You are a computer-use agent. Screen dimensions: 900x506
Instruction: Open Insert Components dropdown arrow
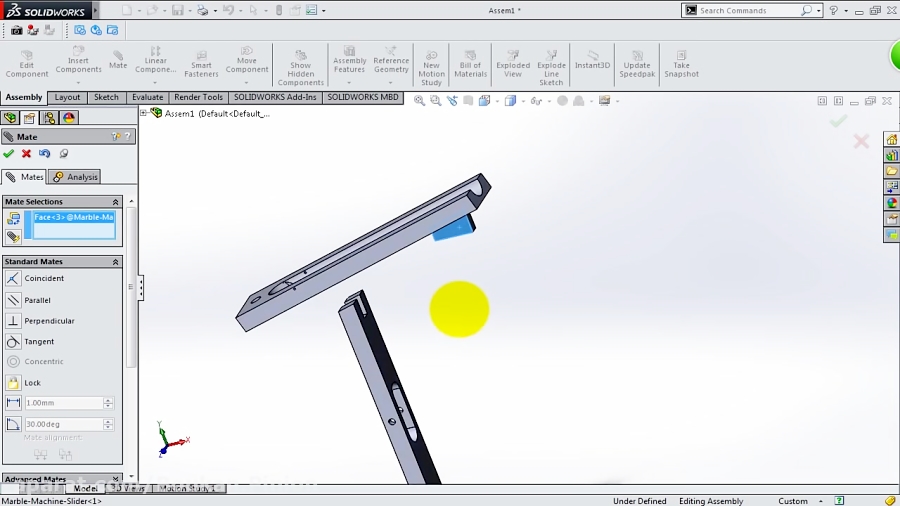[x=78, y=83]
